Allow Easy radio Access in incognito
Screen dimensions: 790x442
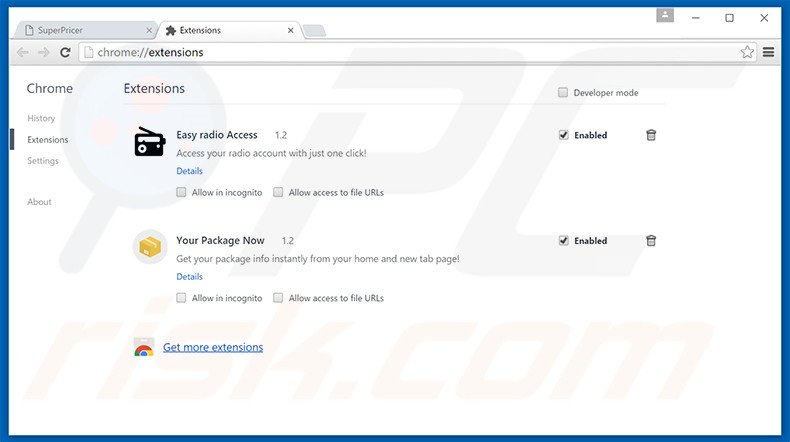pyautogui.click(x=181, y=192)
